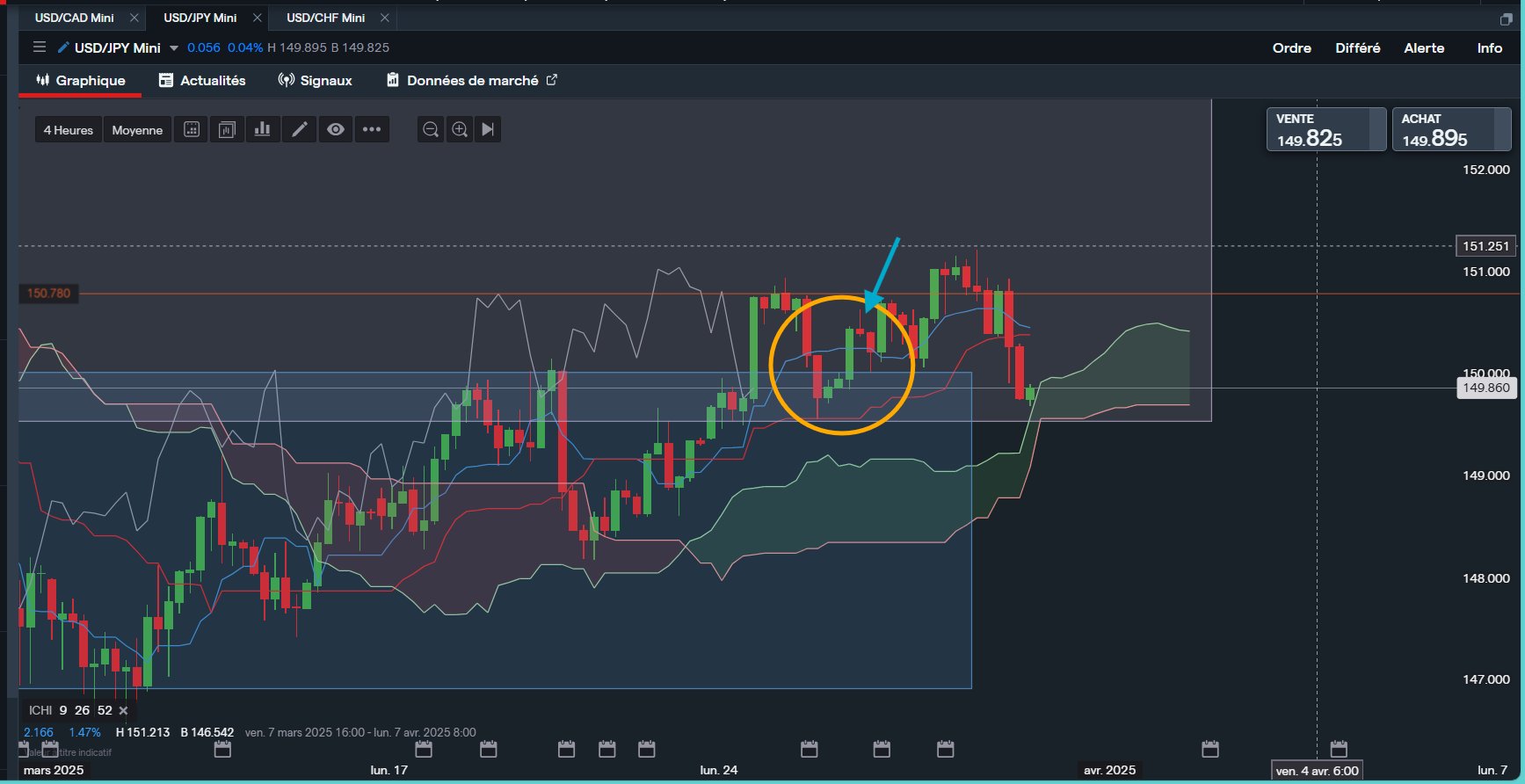
Task: Click the calendar grid icon in chart toolbar
Action: [x=191, y=130]
